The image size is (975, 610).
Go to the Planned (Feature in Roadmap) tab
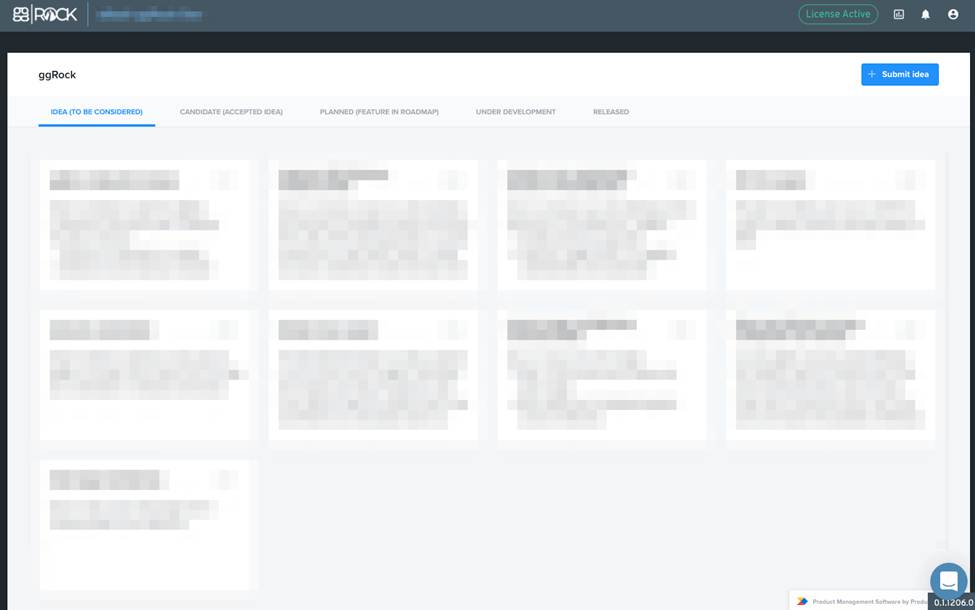(379, 112)
